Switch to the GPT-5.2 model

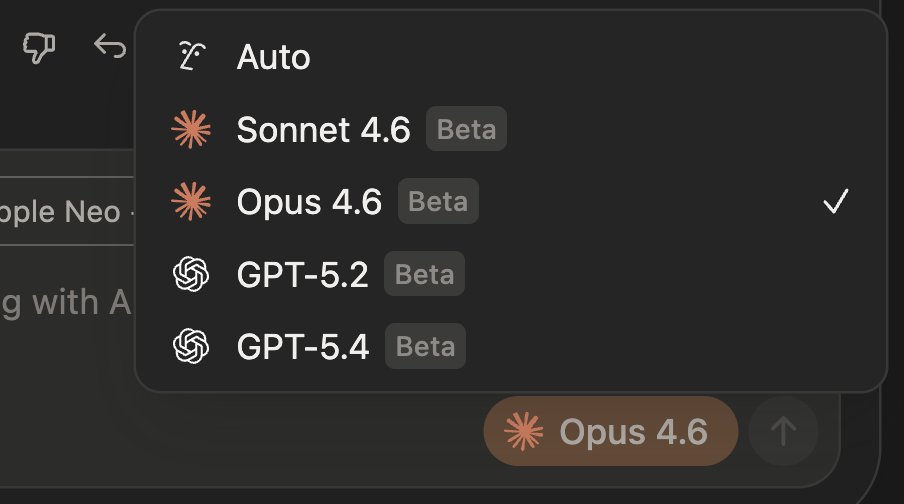(x=302, y=275)
